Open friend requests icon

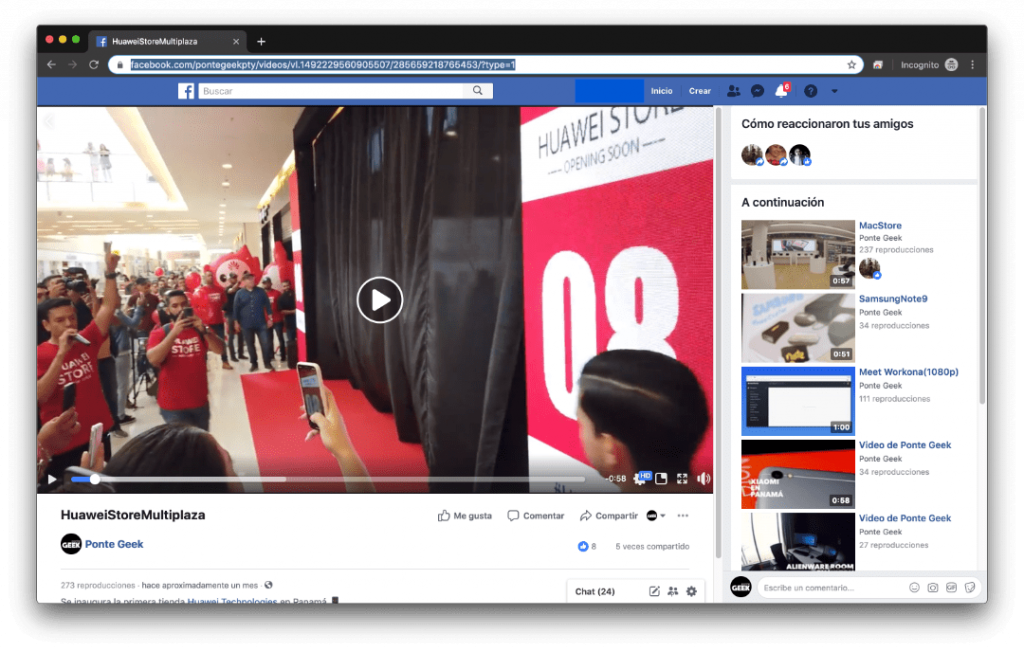(733, 91)
